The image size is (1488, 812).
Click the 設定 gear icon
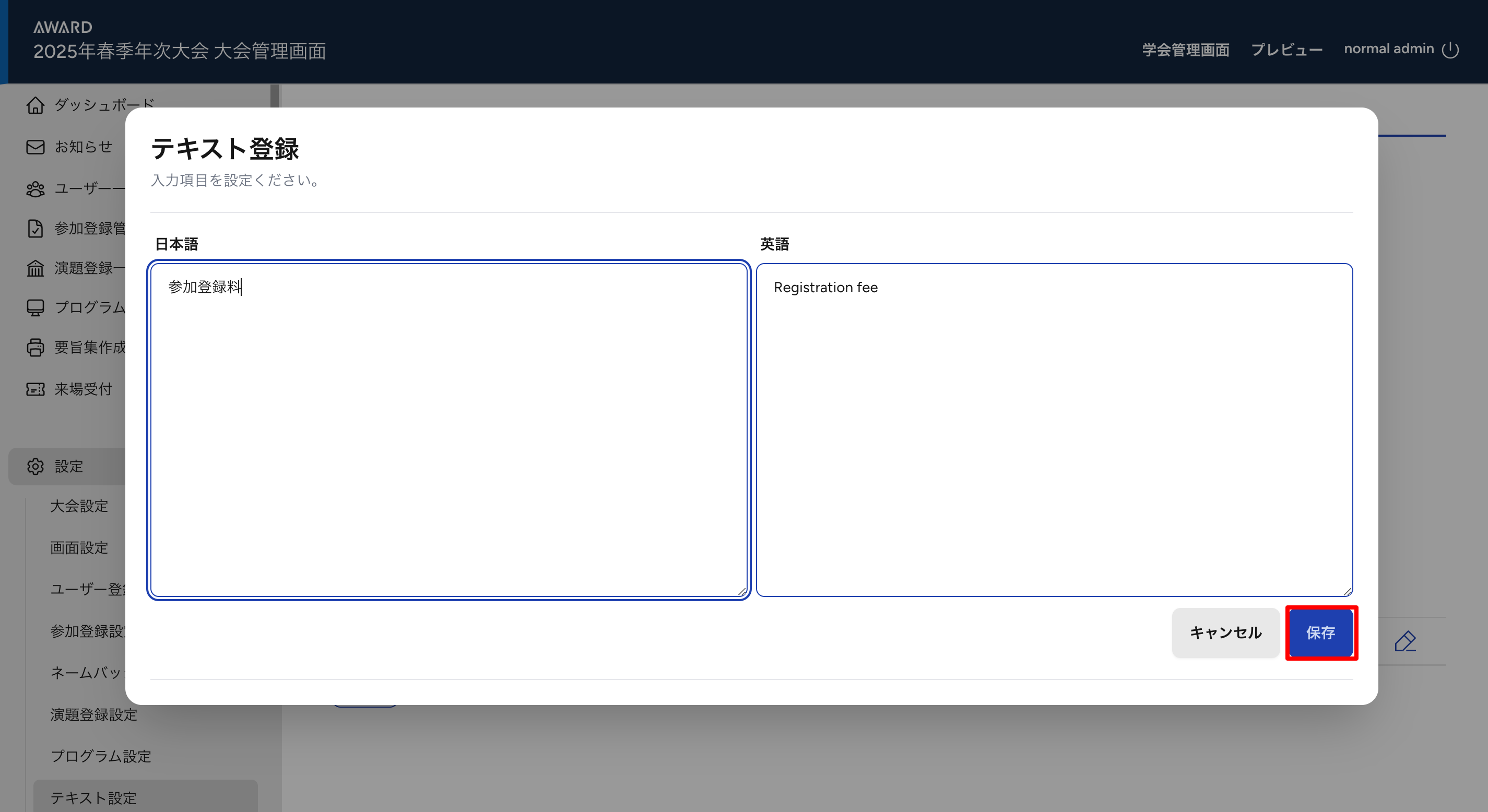tap(35, 466)
